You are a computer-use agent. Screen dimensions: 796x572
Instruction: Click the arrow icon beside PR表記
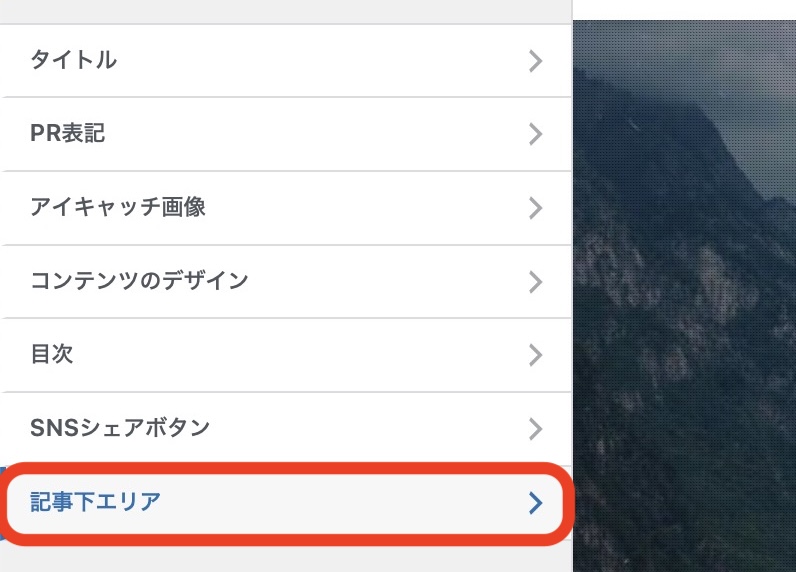pos(536,134)
